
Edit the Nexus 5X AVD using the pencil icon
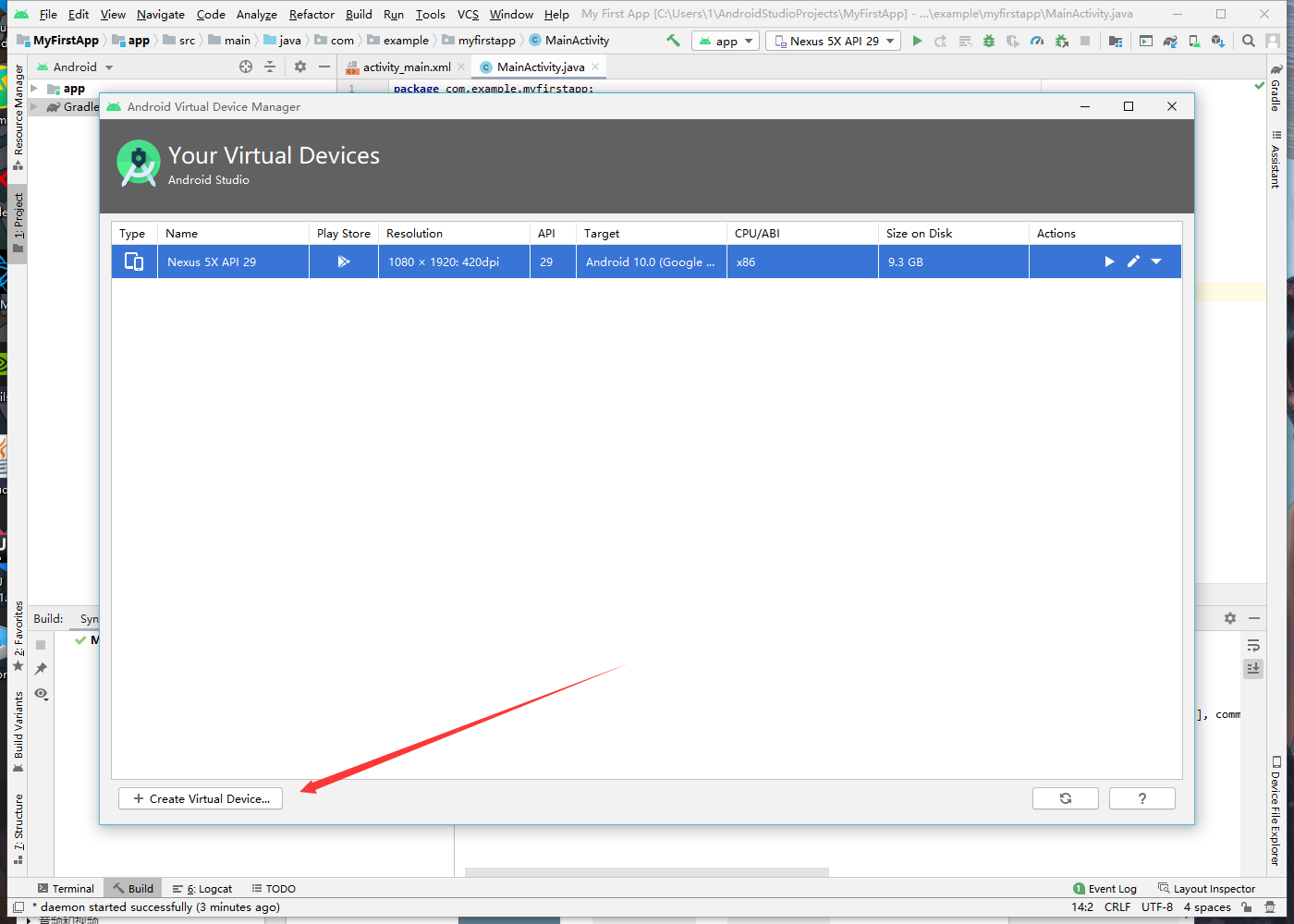click(1133, 261)
